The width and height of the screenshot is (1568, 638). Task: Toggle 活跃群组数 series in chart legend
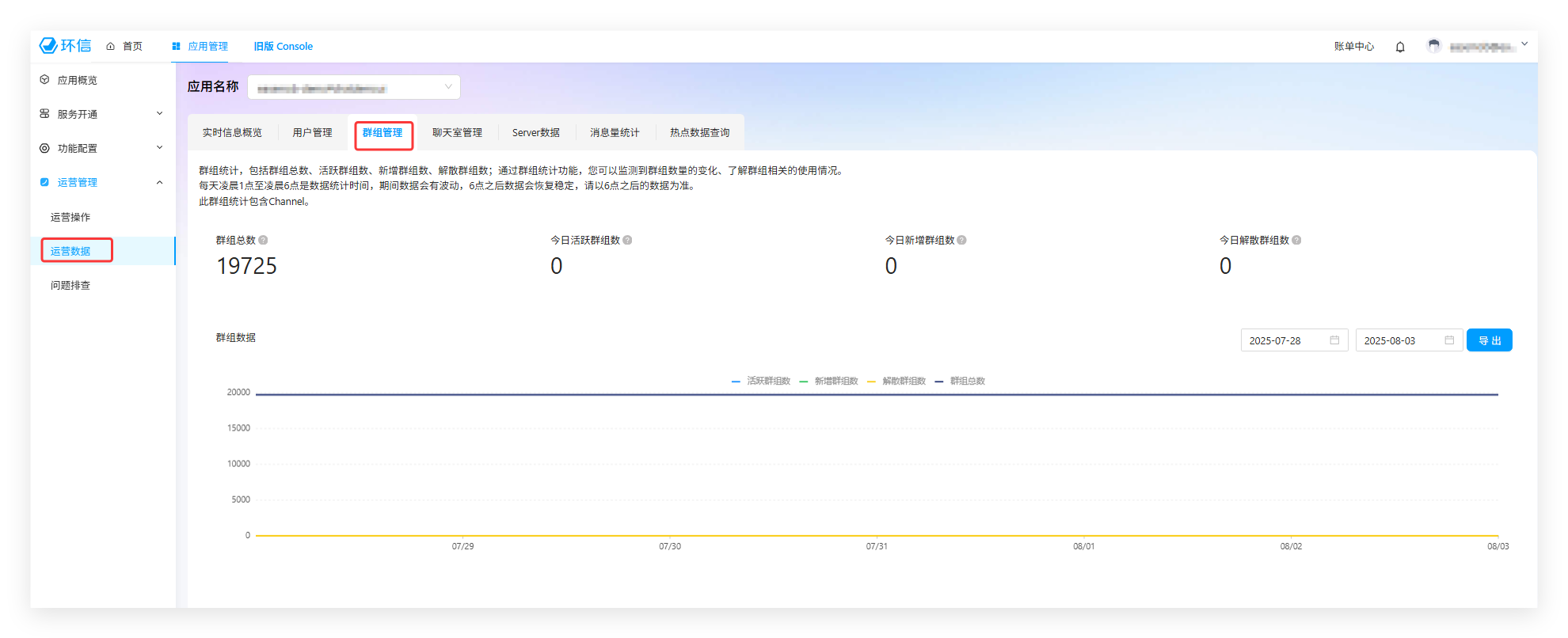pos(761,382)
